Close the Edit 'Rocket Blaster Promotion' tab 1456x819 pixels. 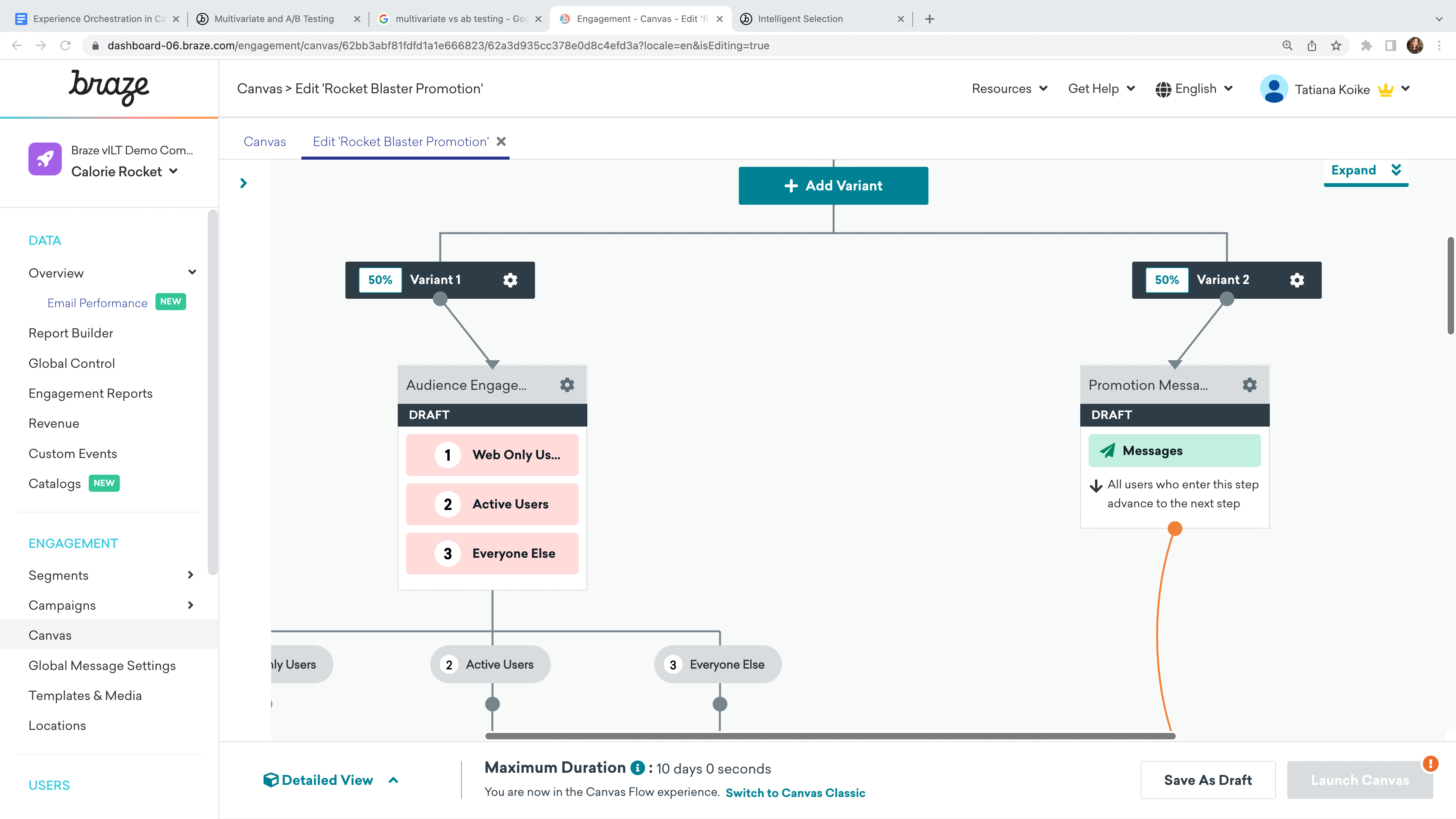pos(501,141)
